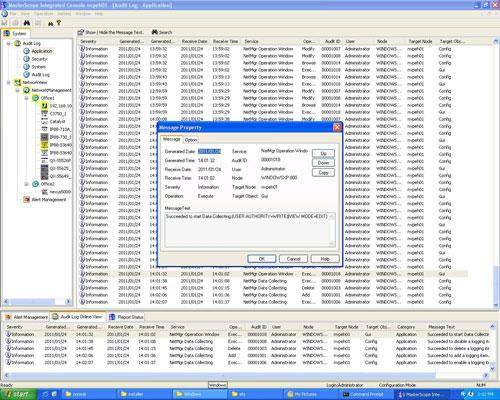Select the QX-S5625 device icon
Screen dimensions: 500x400
click(x=44, y=168)
